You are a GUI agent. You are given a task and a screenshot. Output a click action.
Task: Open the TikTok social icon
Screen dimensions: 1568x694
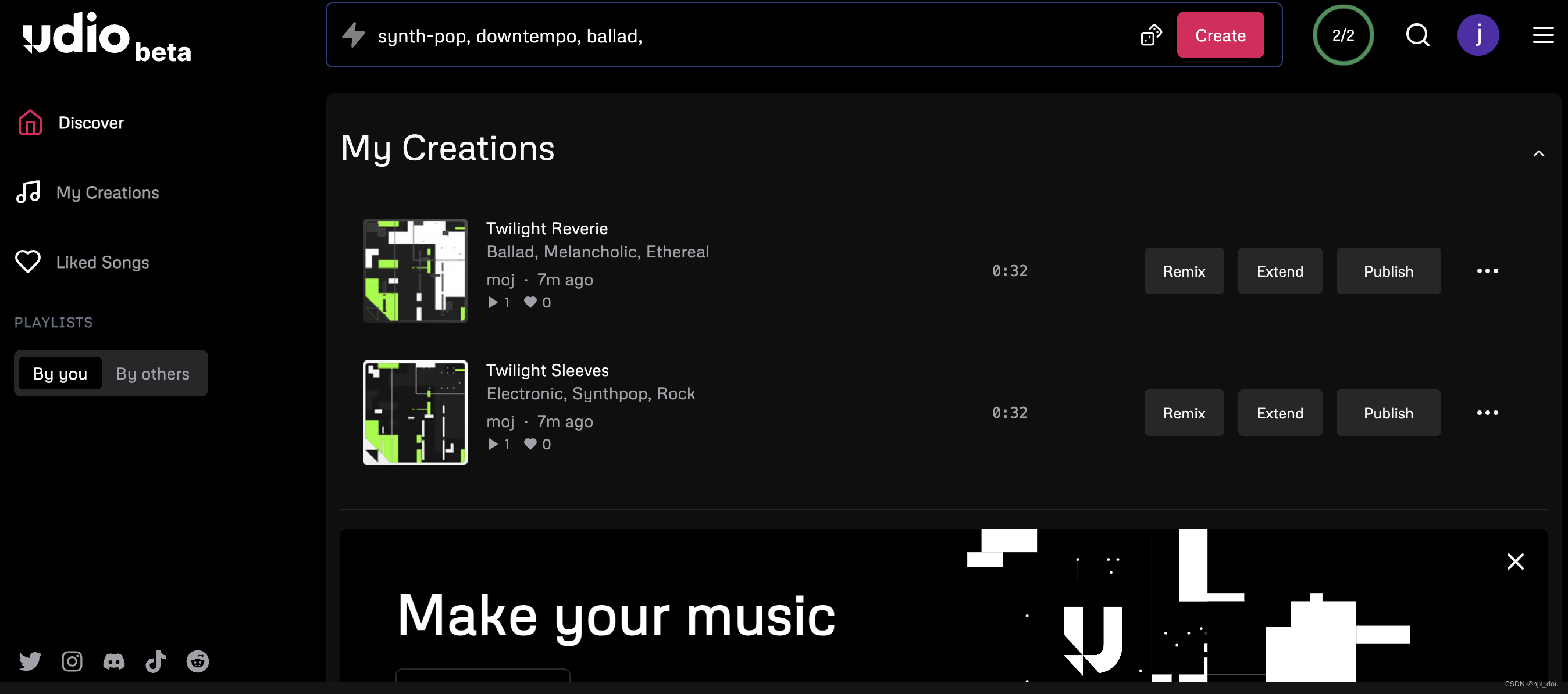[x=156, y=661]
